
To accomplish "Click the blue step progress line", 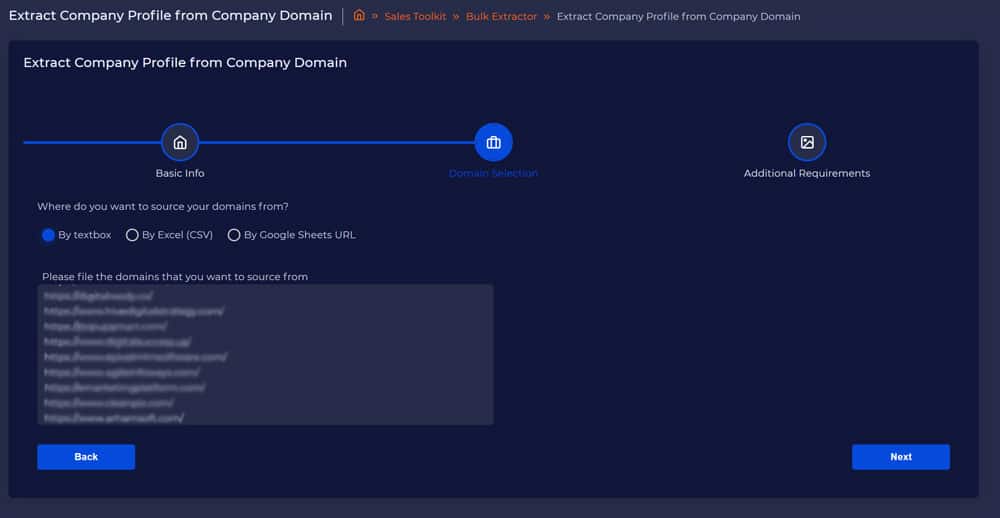I will [x=330, y=142].
